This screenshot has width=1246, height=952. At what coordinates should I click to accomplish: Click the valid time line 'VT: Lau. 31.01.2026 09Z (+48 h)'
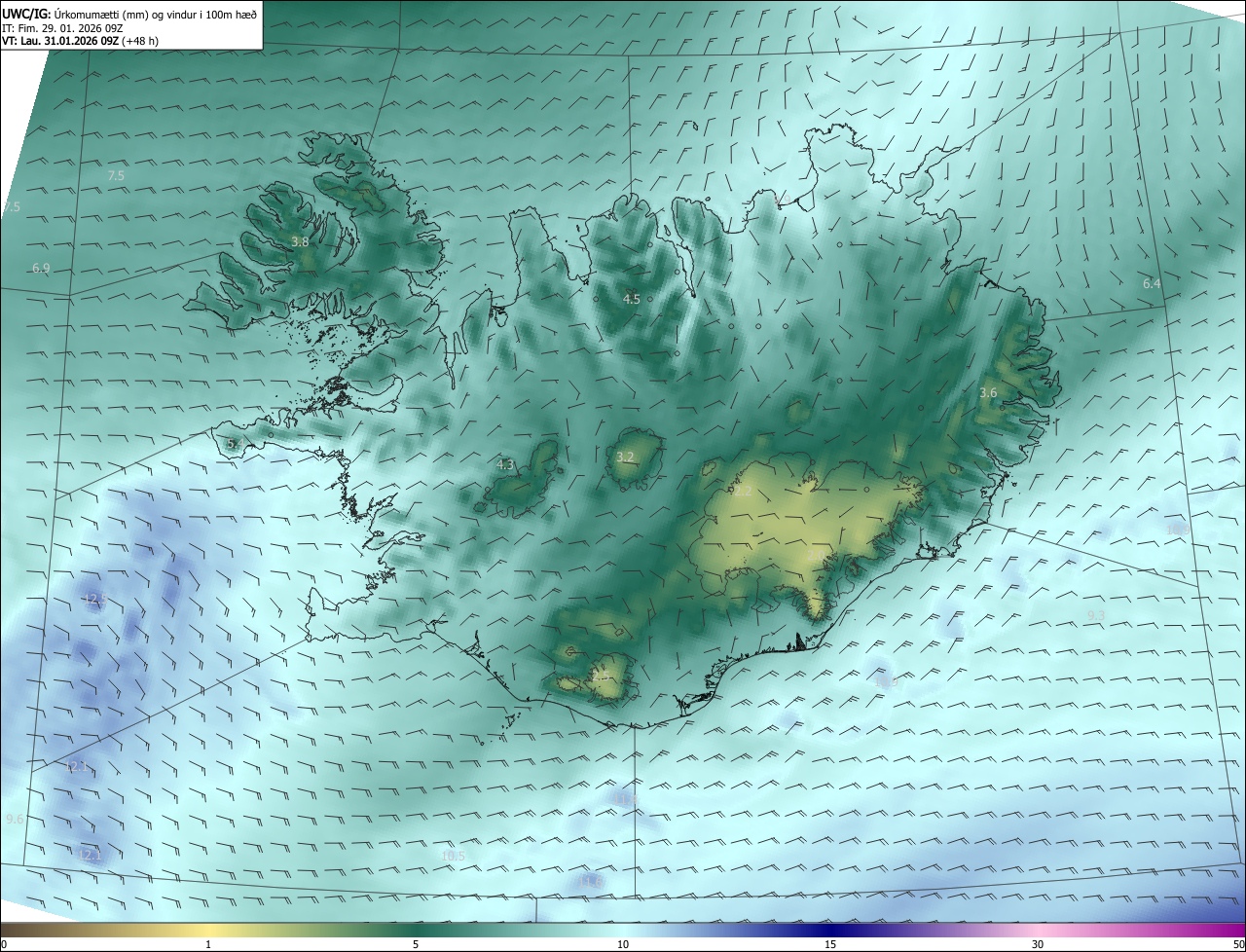[81, 41]
